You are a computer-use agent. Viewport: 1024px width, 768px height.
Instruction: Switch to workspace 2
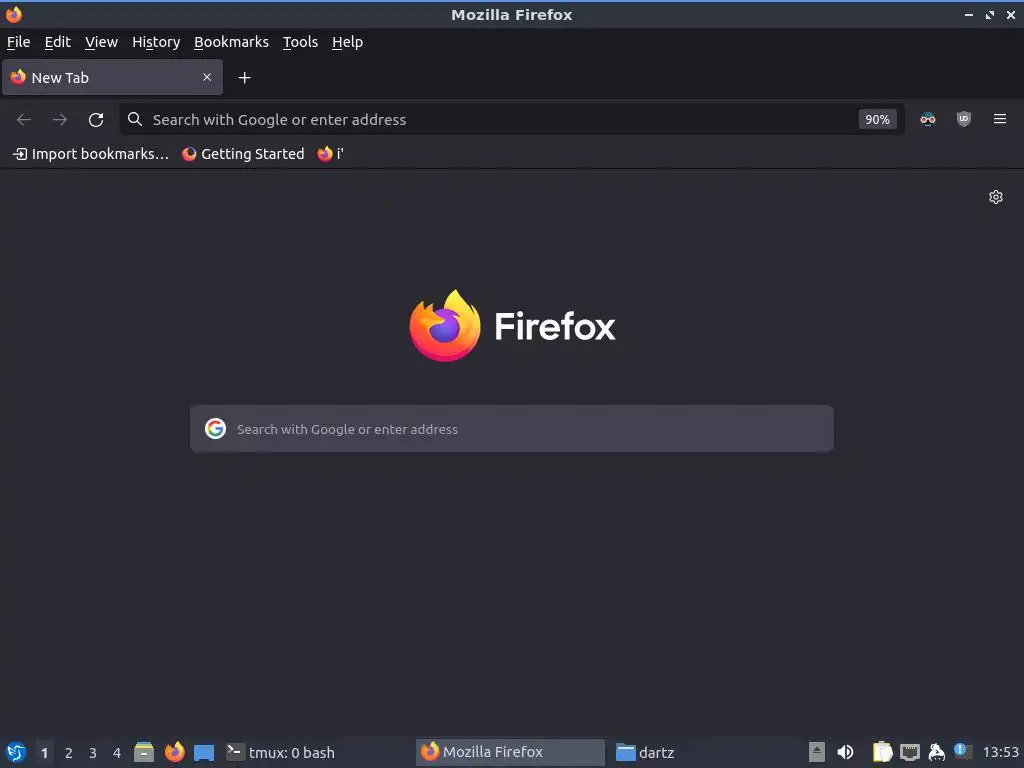(69, 752)
